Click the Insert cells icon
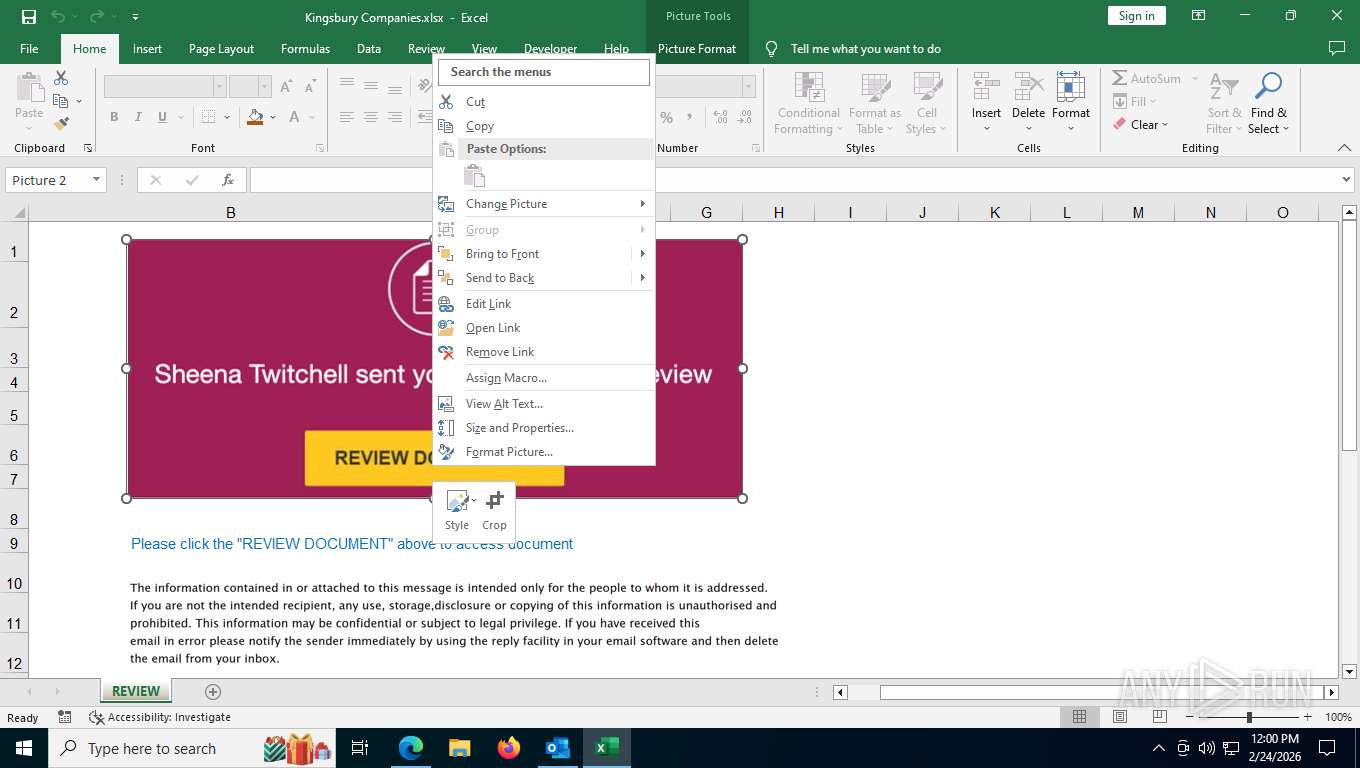 point(986,88)
